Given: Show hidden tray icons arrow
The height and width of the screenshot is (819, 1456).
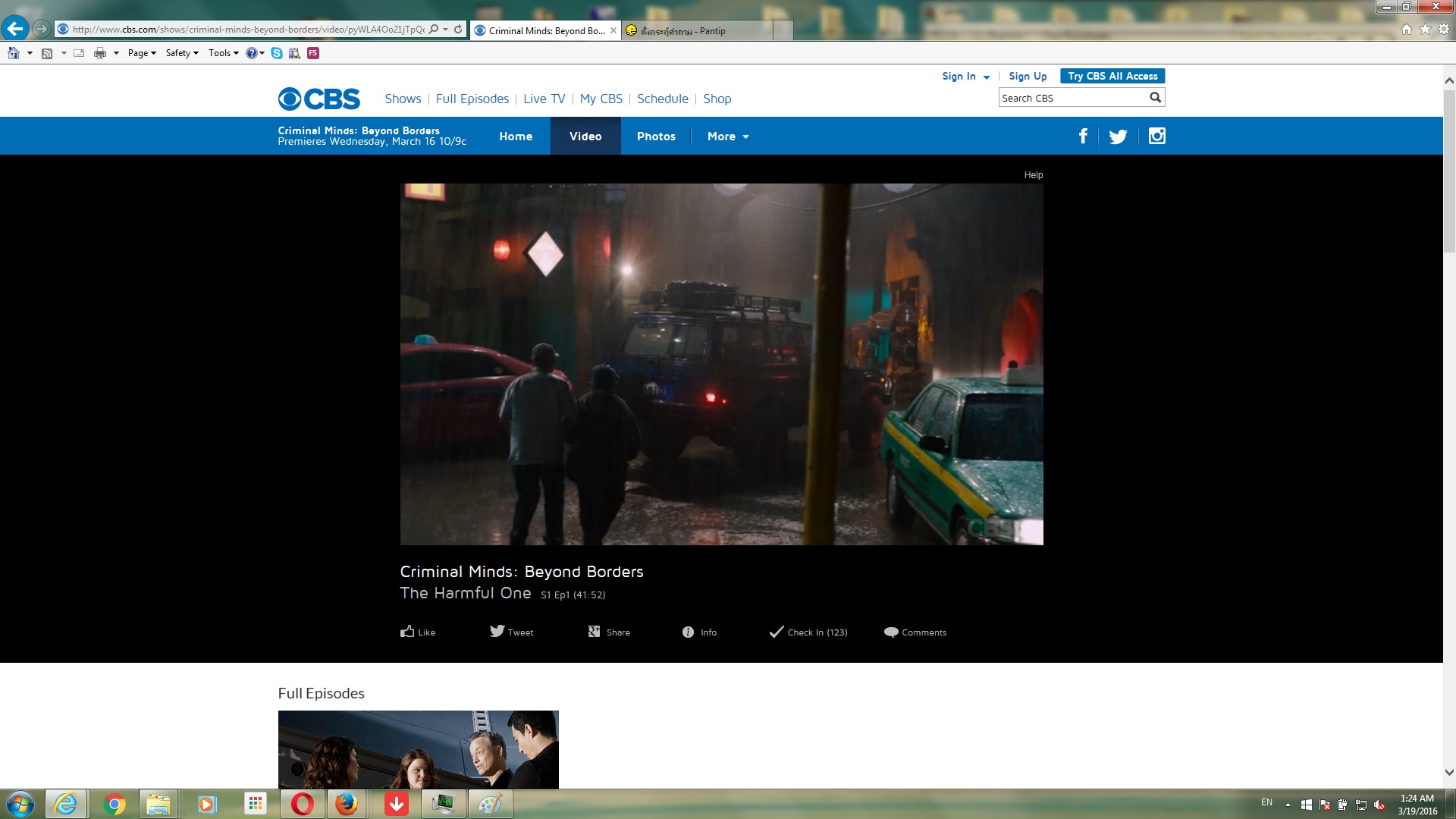Looking at the screenshot, I should [x=1288, y=805].
